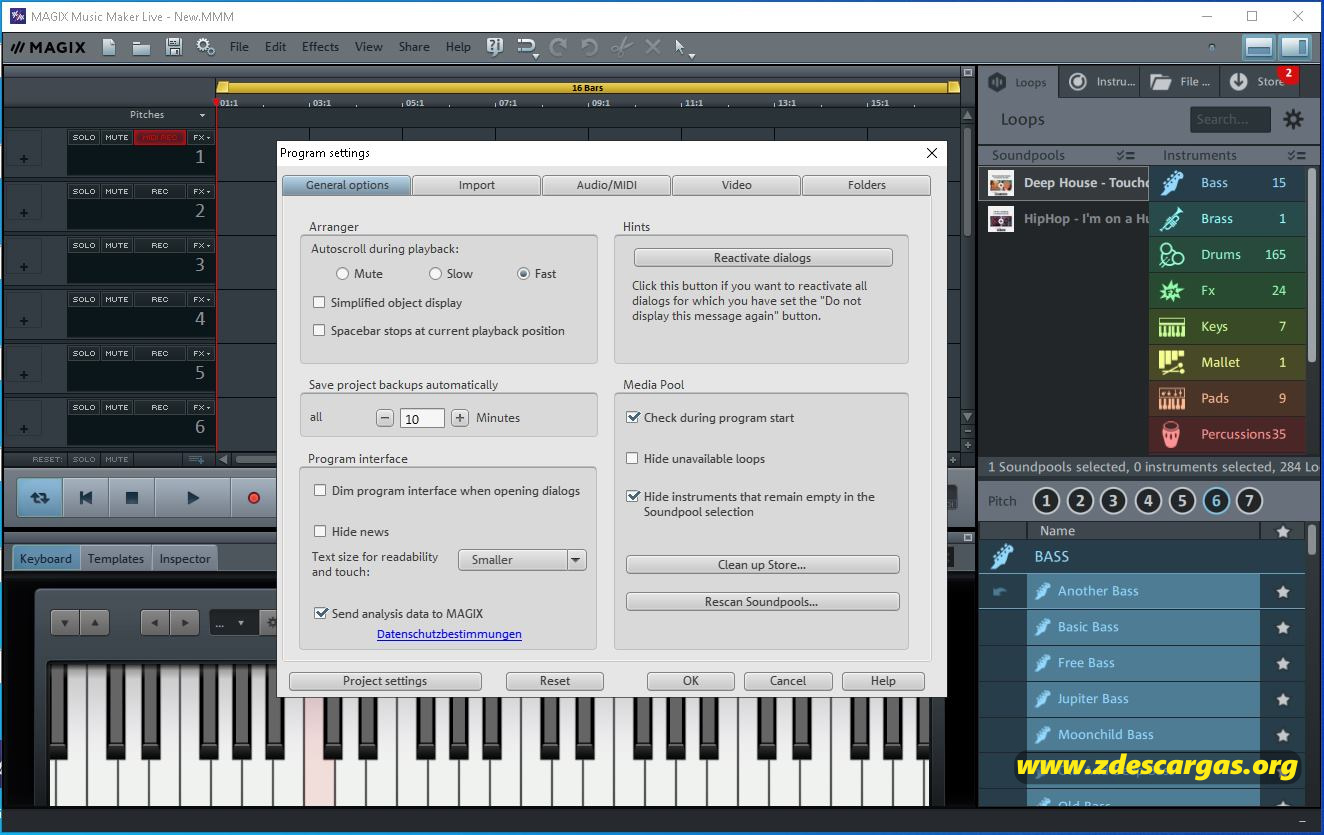Click the backup minutes input field
The width and height of the screenshot is (1324, 835).
point(422,419)
